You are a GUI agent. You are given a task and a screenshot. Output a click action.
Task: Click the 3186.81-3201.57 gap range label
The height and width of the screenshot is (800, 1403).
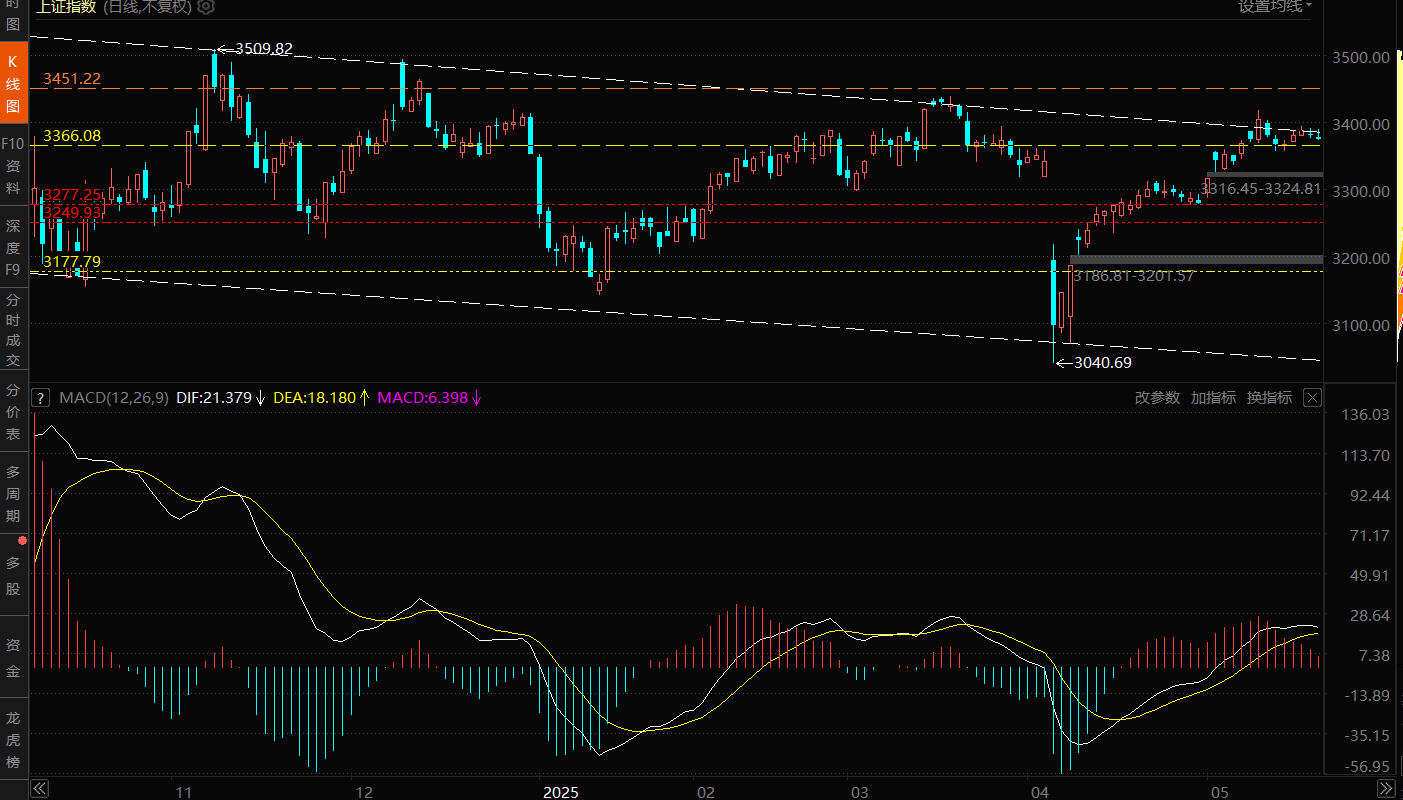(x=1133, y=275)
